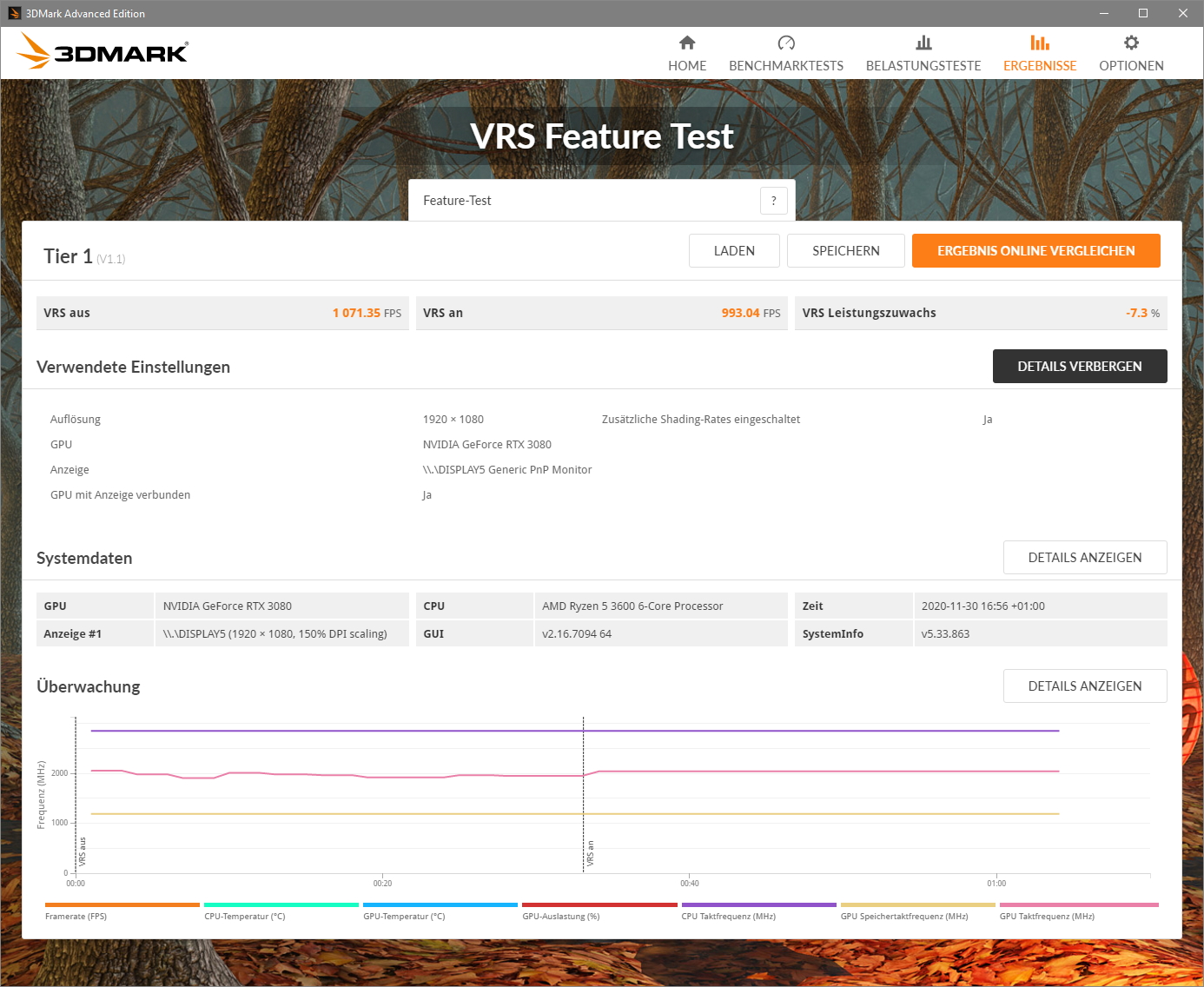Switch to the BENCHMARKTESTS tab label
1204x987 pixels.
pyautogui.click(x=786, y=66)
